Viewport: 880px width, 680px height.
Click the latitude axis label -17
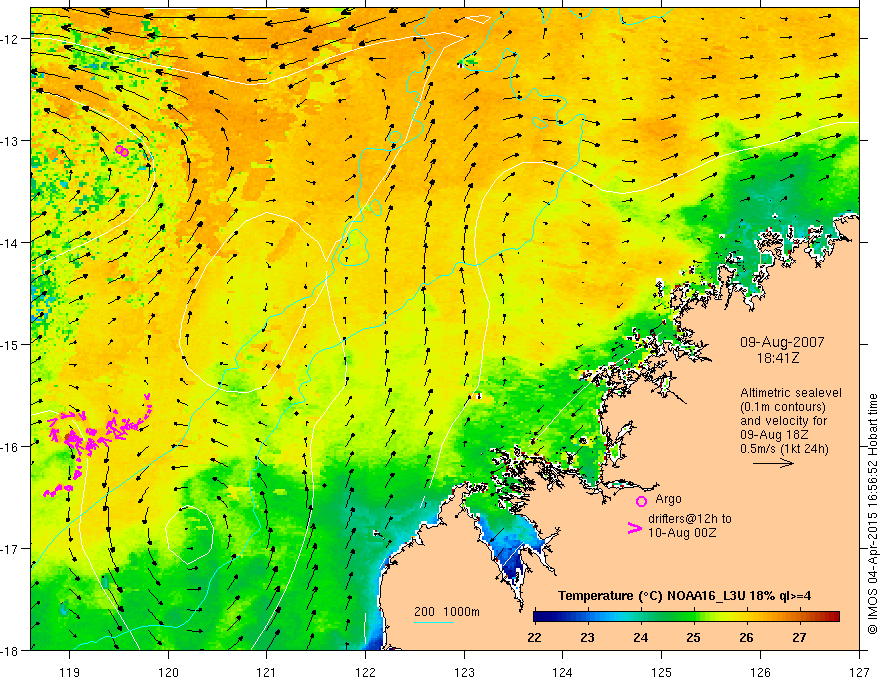[x=10, y=549]
